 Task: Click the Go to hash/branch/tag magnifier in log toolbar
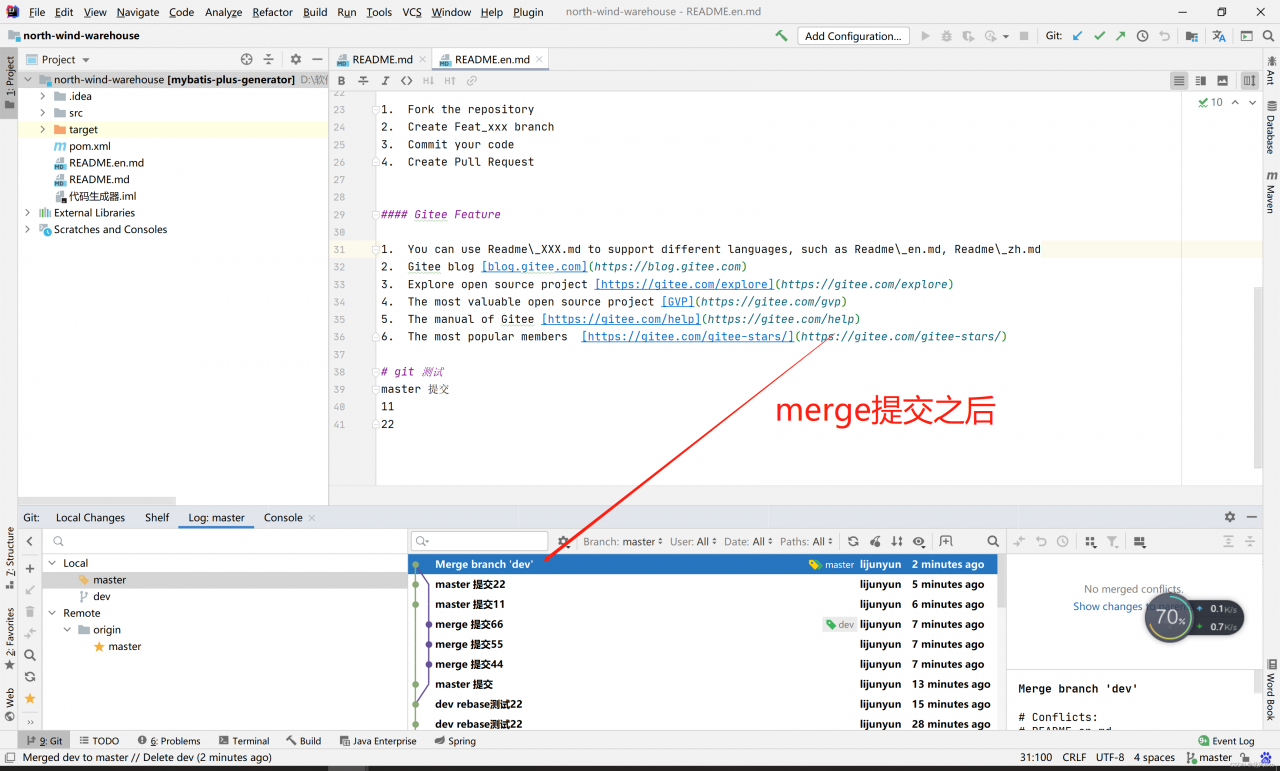[x=993, y=541]
